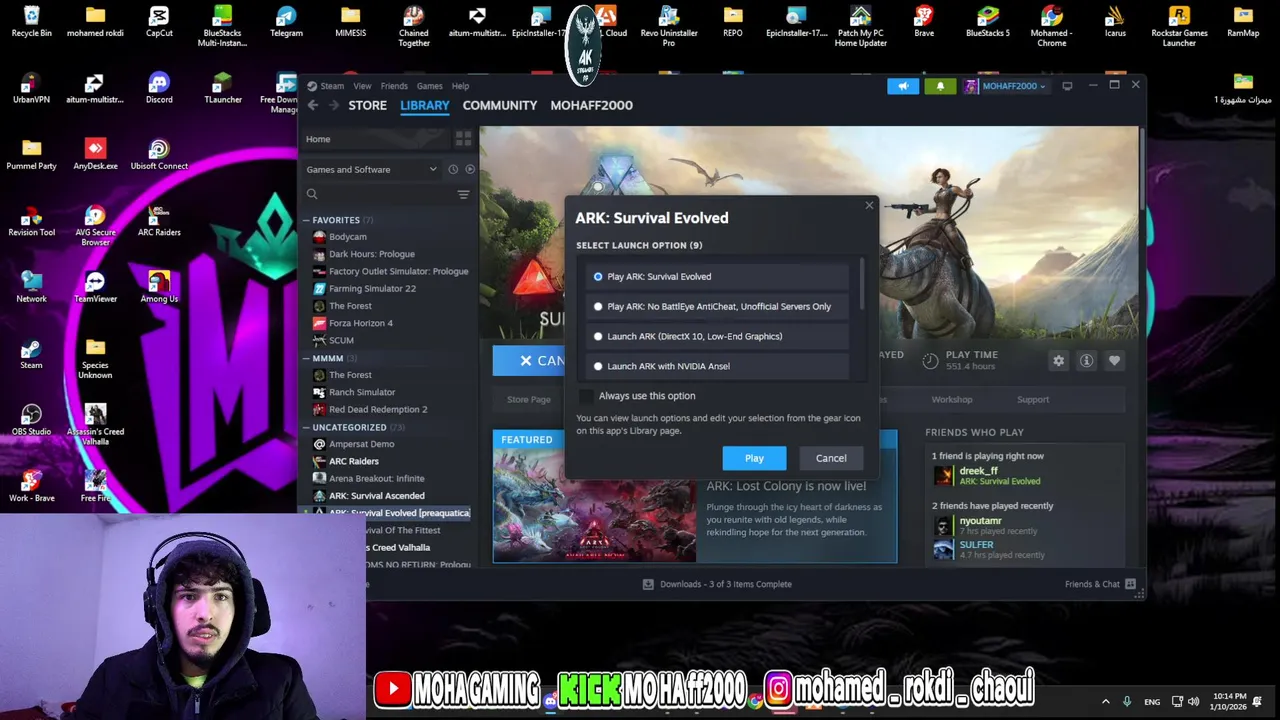Open Downloads status at bottom bar
Viewport: 1280px width, 720px height.
pyautogui.click(x=717, y=584)
